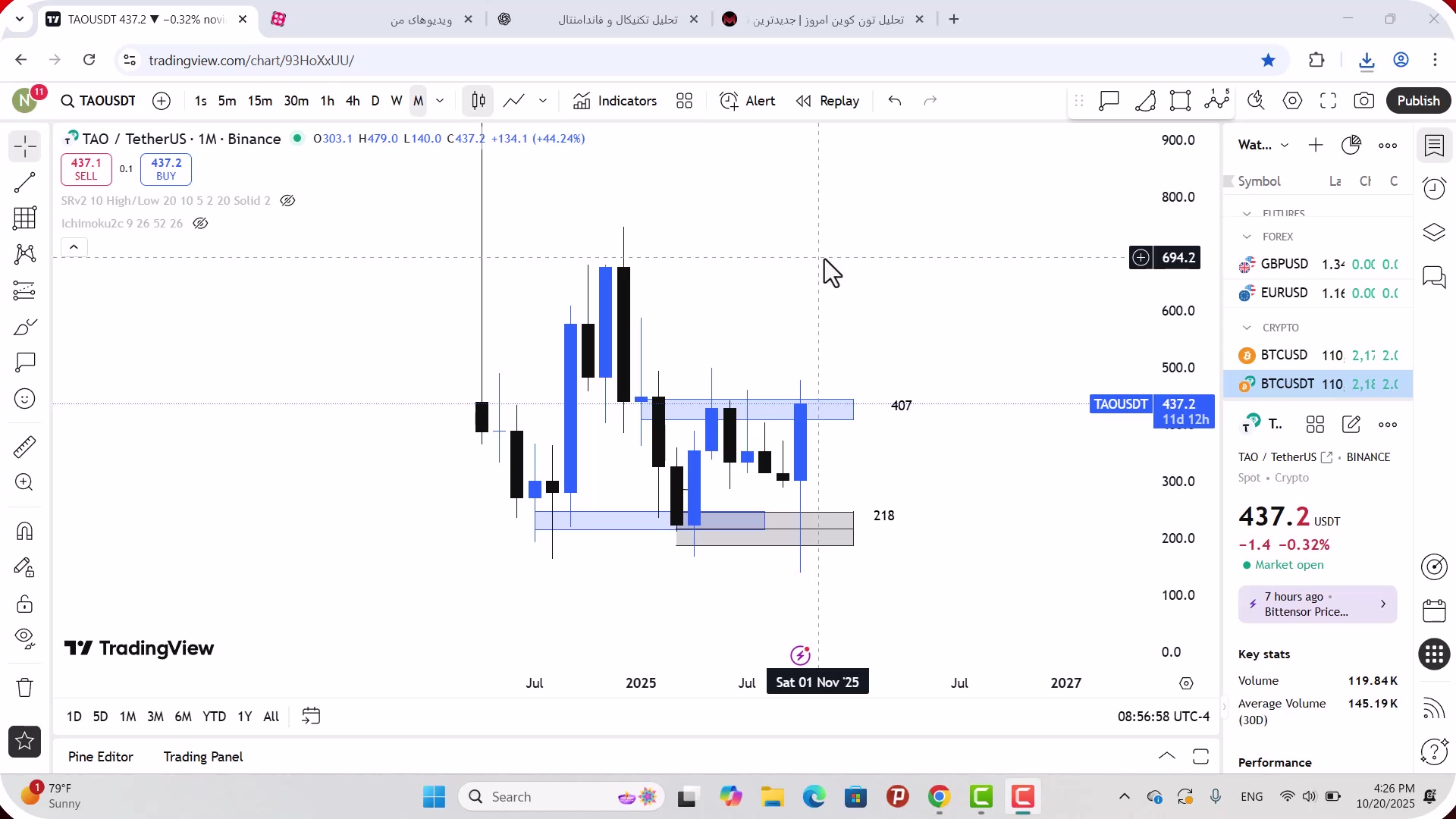Toggle stay in drawing mode
The width and height of the screenshot is (1456, 819).
(24, 567)
